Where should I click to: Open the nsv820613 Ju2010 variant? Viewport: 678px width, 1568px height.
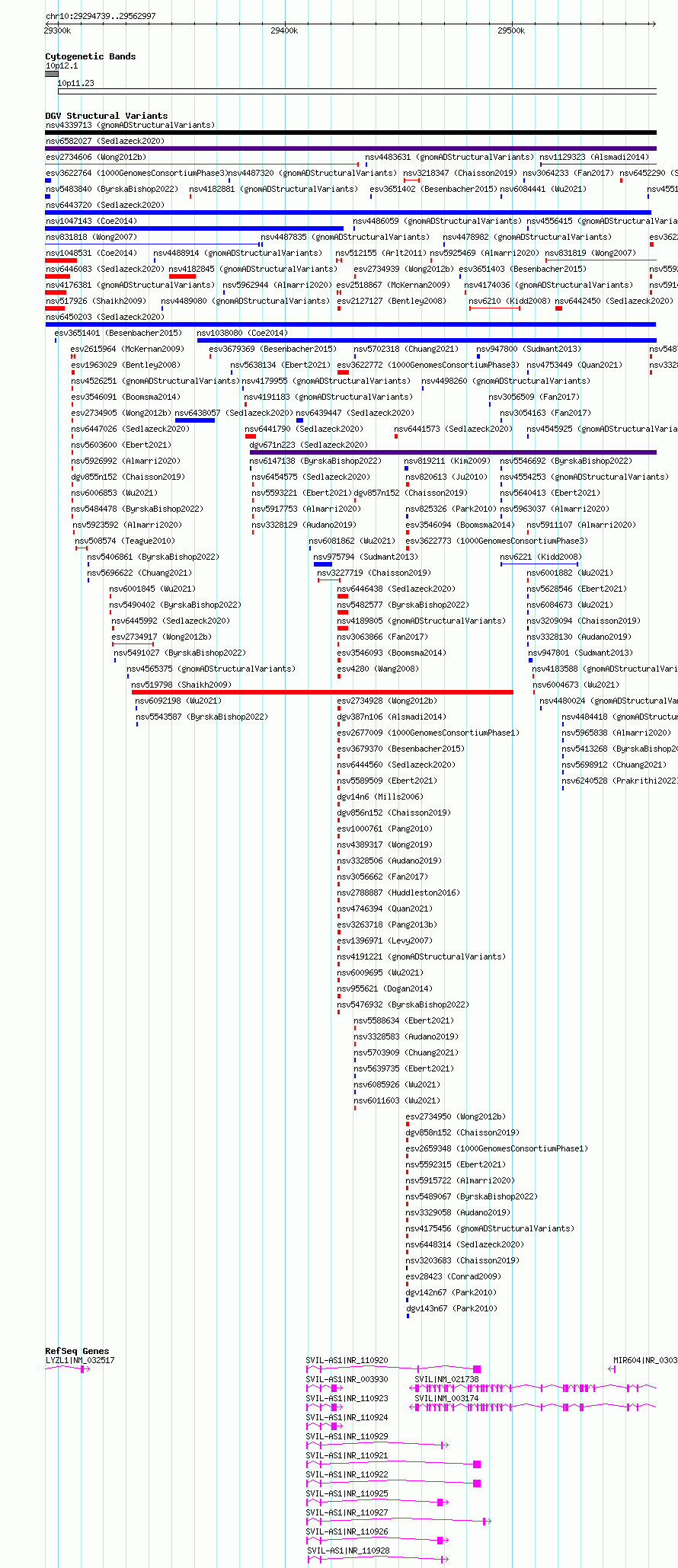pos(446,477)
